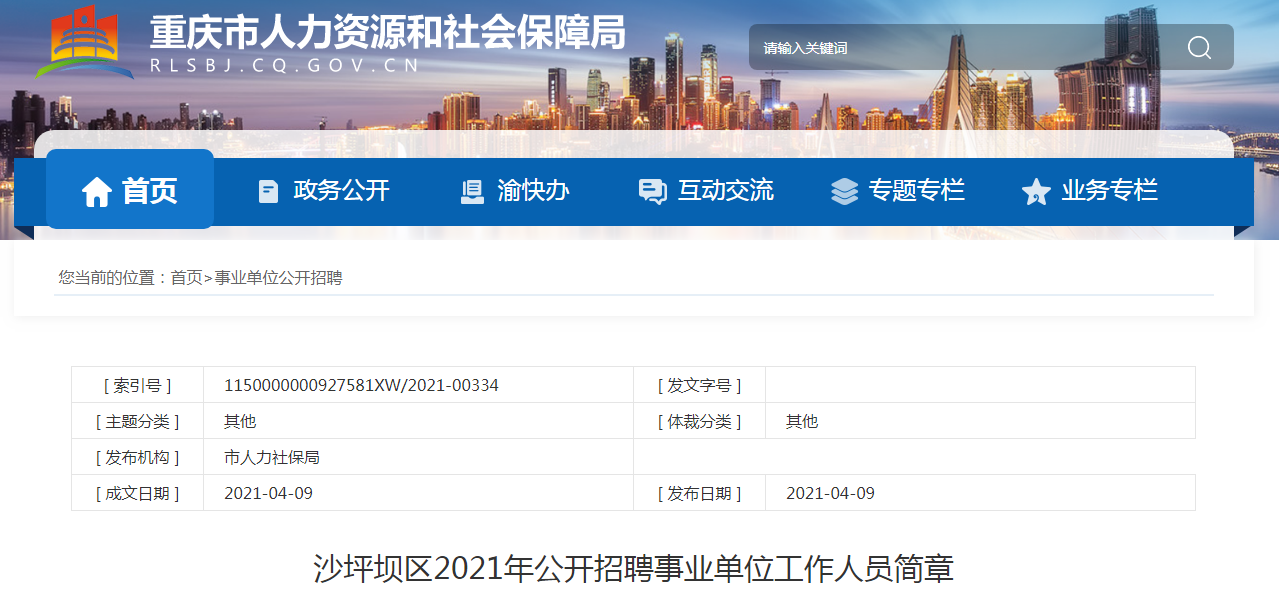The height and width of the screenshot is (599, 1279).
Task: Go to 渝快办 section
Action: [x=533, y=190]
